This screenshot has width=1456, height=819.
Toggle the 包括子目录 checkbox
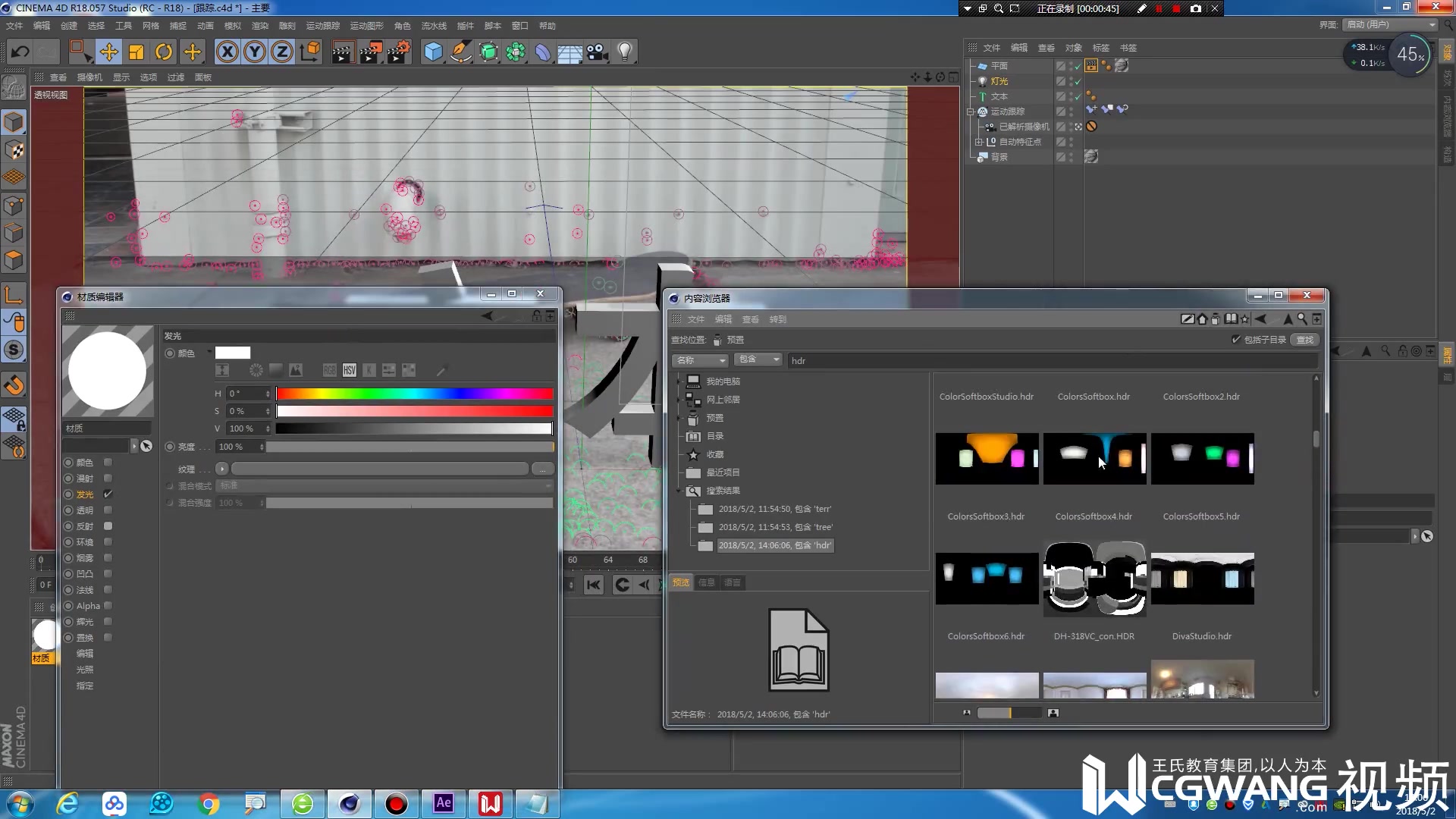pyautogui.click(x=1236, y=340)
